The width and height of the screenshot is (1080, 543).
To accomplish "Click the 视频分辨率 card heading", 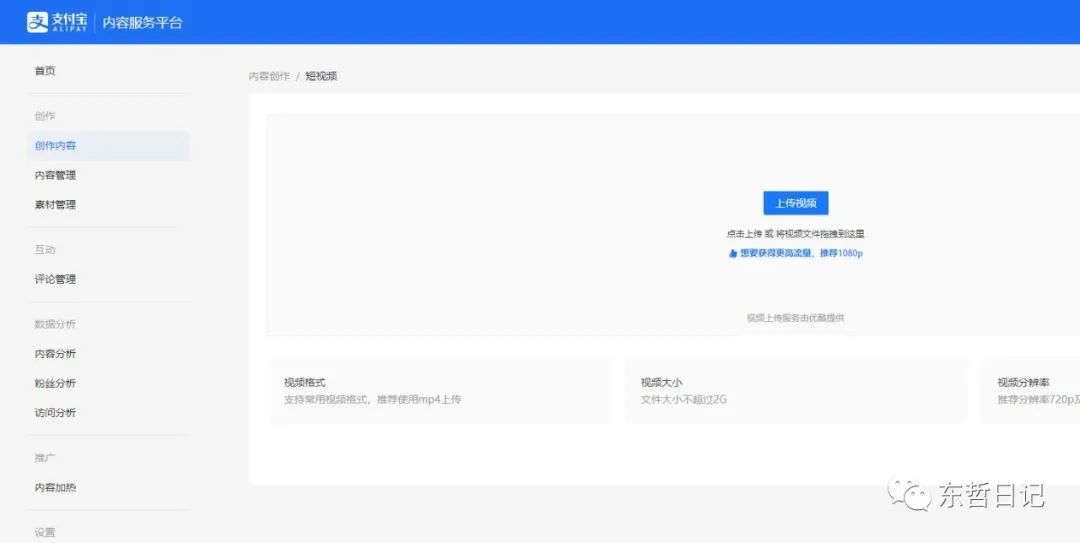I will click(1024, 382).
